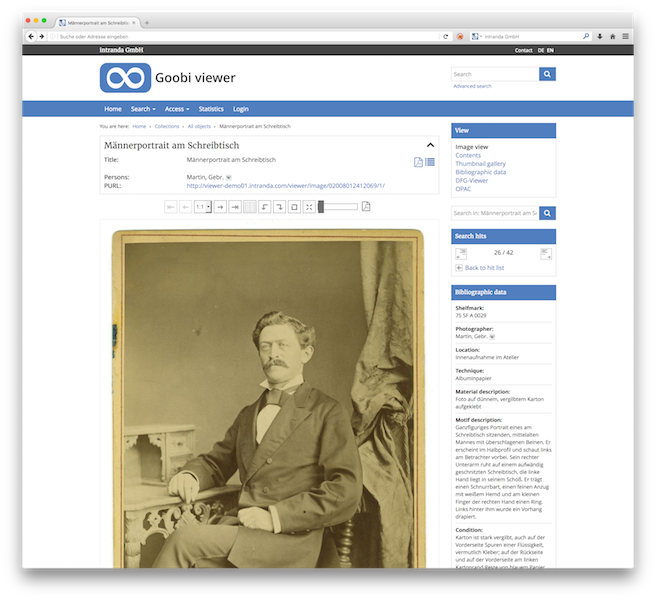Go to the next search hit
The image size is (656, 600).
(x=546, y=254)
